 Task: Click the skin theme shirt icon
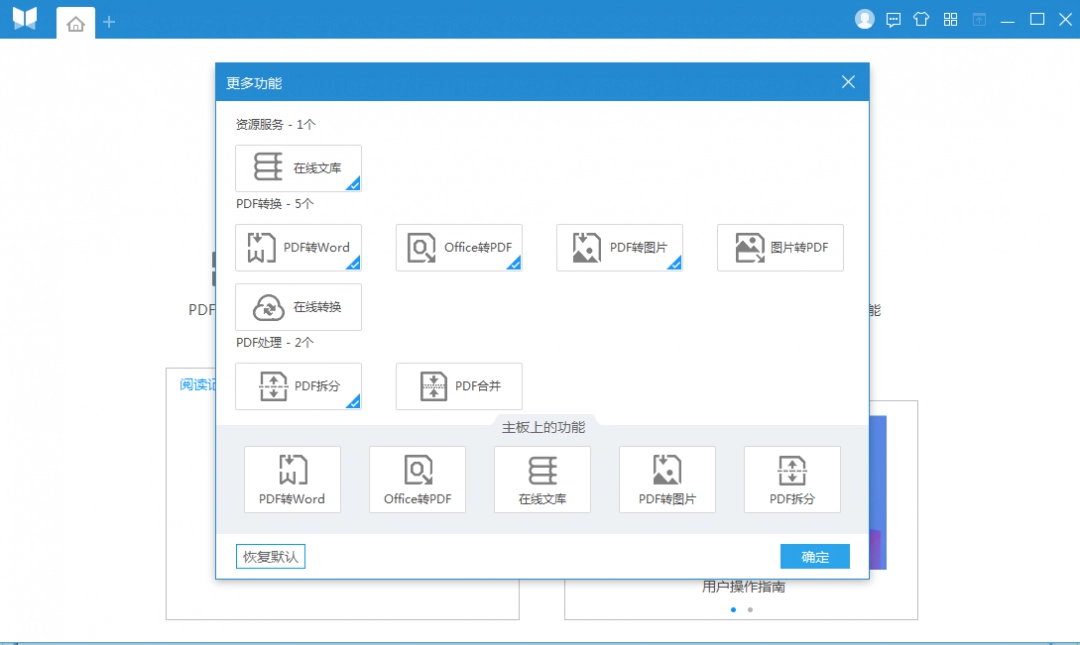921,19
